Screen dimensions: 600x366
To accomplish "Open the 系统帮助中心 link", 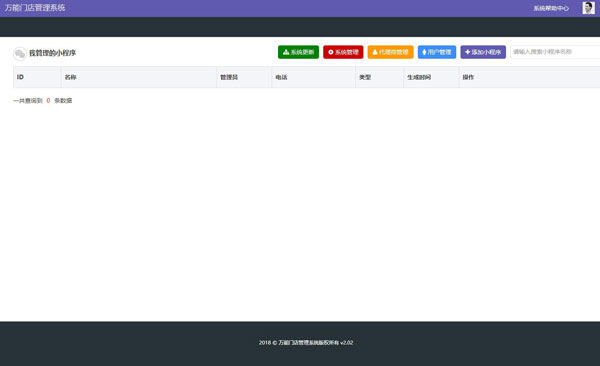I will coord(551,8).
